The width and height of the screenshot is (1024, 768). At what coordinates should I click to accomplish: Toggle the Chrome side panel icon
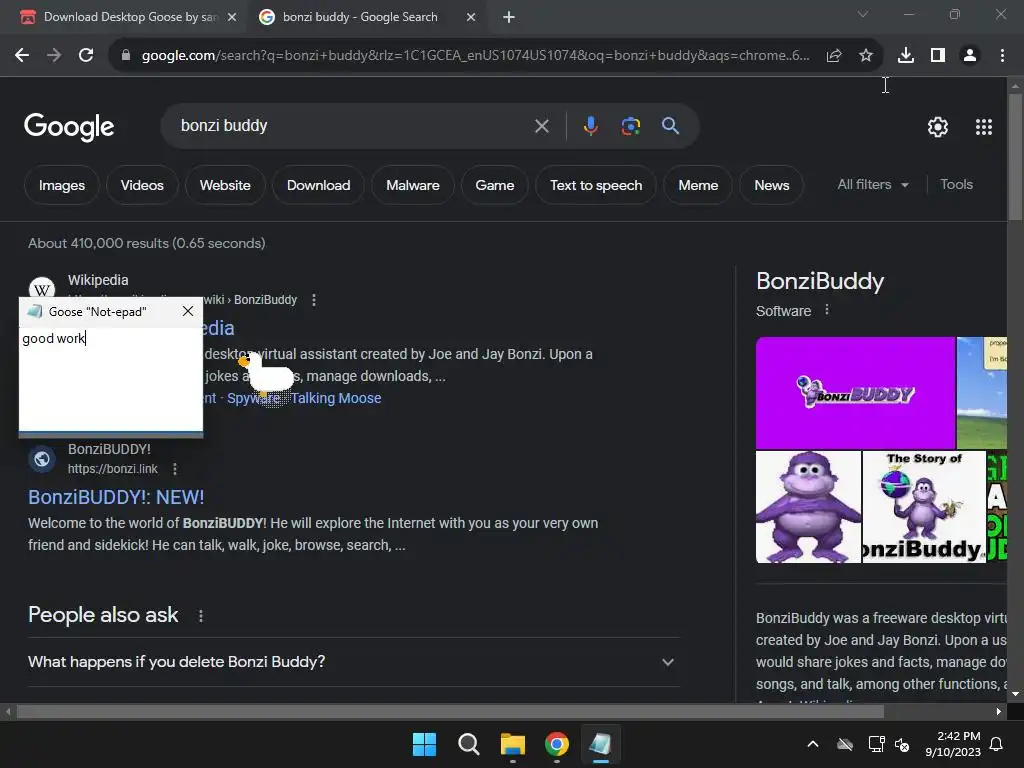click(x=938, y=56)
